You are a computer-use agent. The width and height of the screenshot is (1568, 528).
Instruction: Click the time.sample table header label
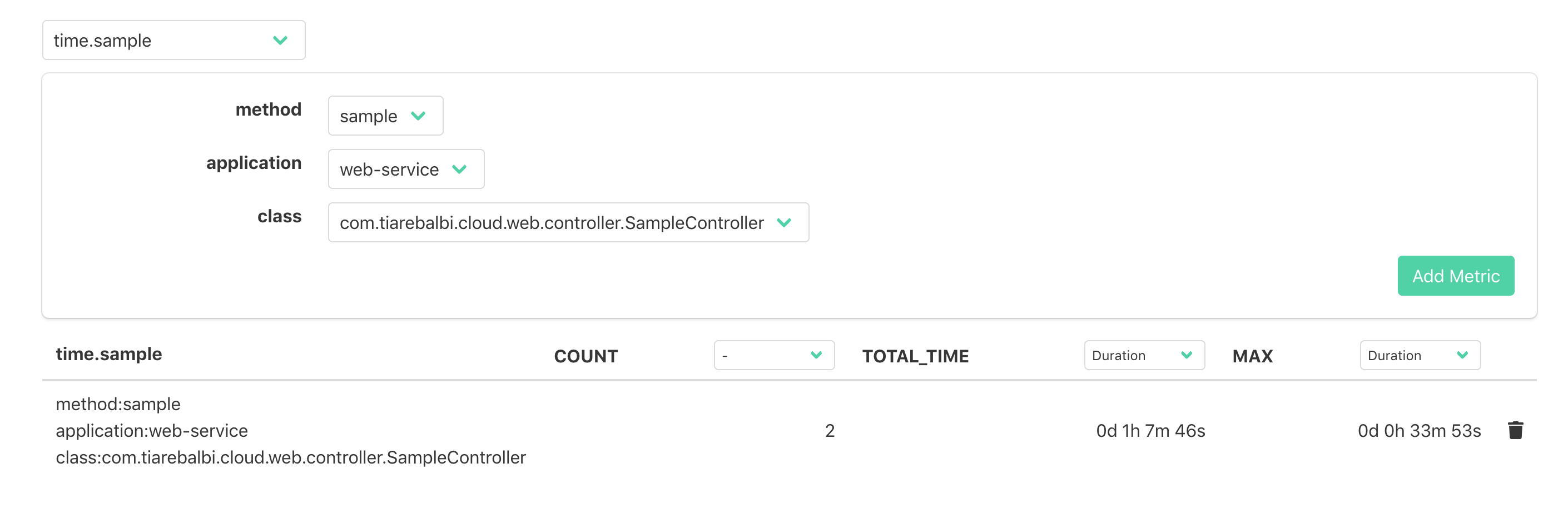click(108, 353)
